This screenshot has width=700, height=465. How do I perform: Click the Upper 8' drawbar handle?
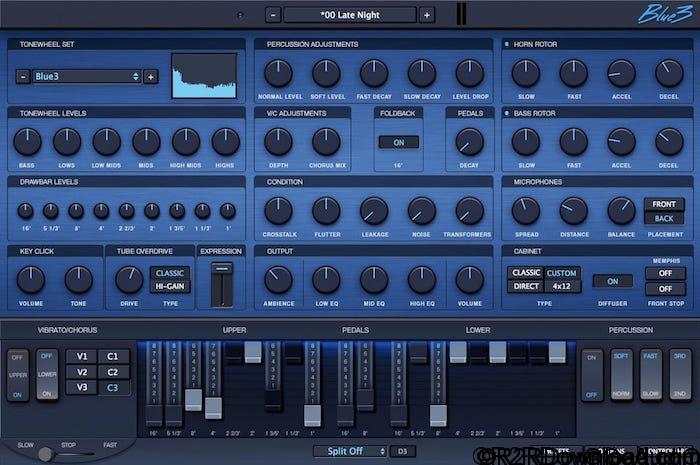coord(193,400)
